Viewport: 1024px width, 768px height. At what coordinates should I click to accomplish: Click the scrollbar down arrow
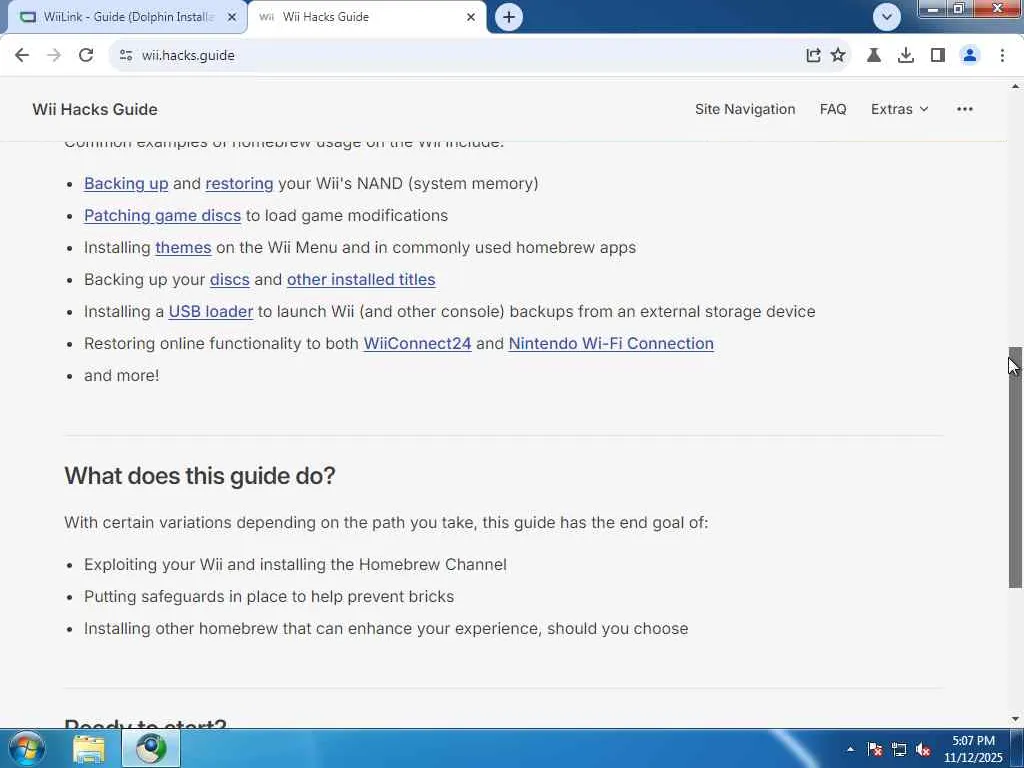(1015, 719)
